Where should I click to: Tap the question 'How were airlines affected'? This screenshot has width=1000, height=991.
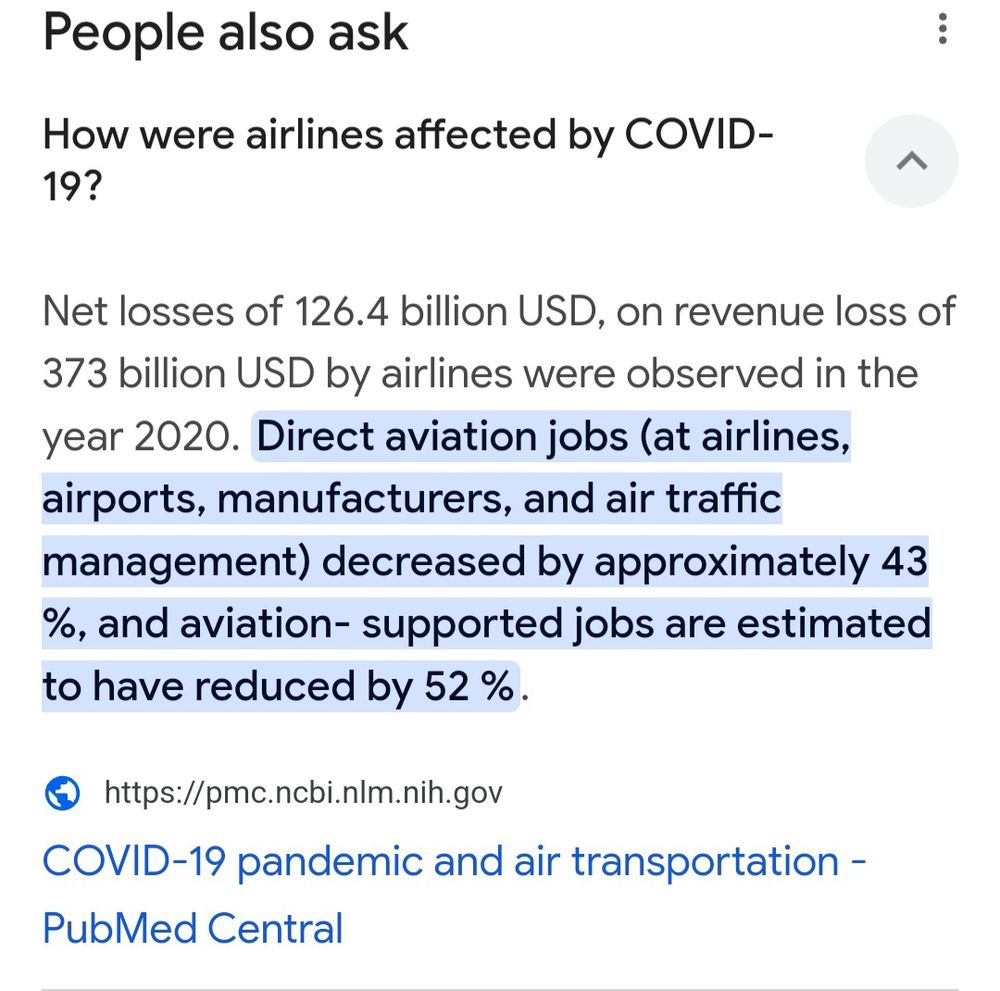coord(408,160)
